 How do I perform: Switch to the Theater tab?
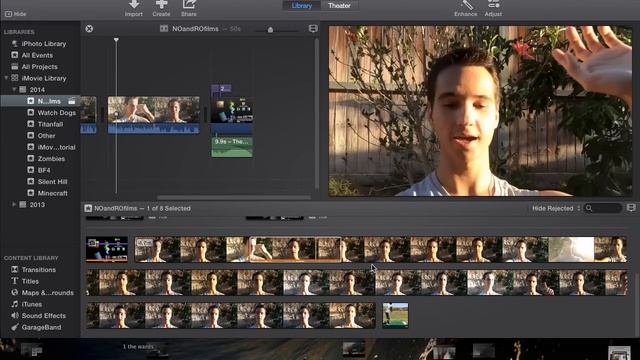click(340, 6)
